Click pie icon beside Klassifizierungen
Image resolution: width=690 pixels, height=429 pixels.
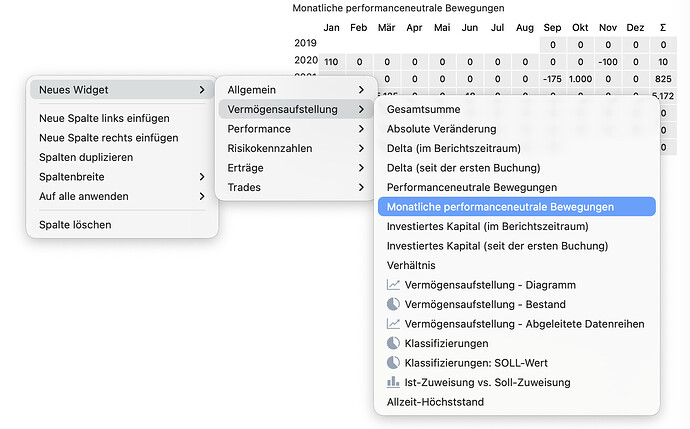click(393, 343)
